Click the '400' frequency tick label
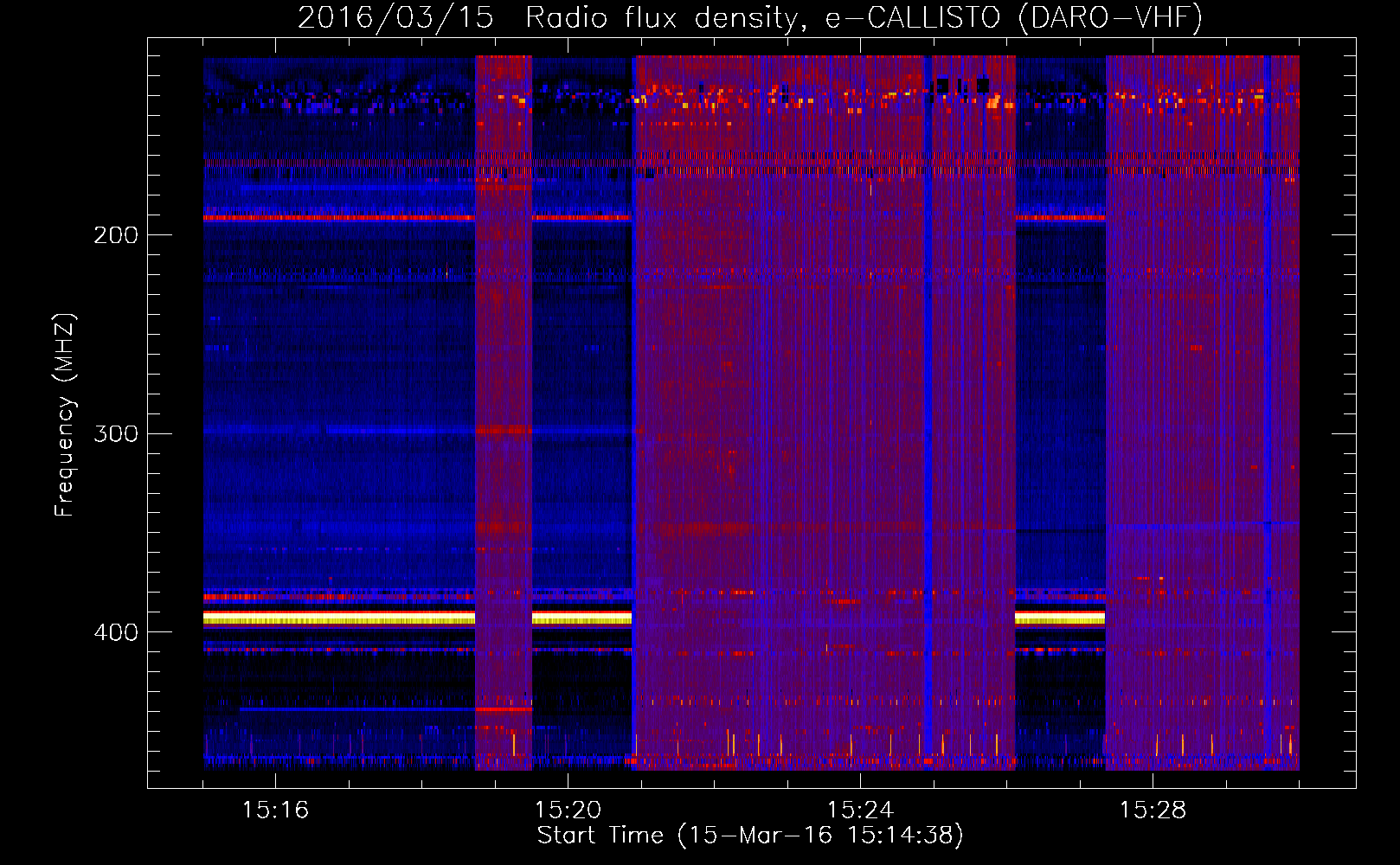The height and width of the screenshot is (865, 1400). click(x=115, y=631)
